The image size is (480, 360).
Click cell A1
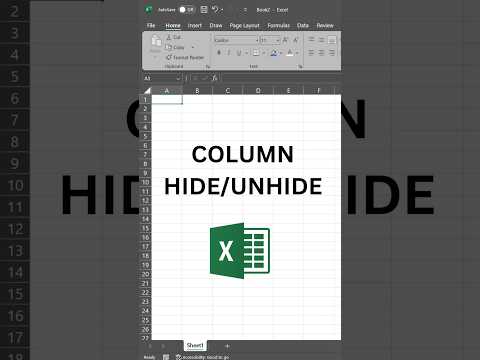pos(167,99)
